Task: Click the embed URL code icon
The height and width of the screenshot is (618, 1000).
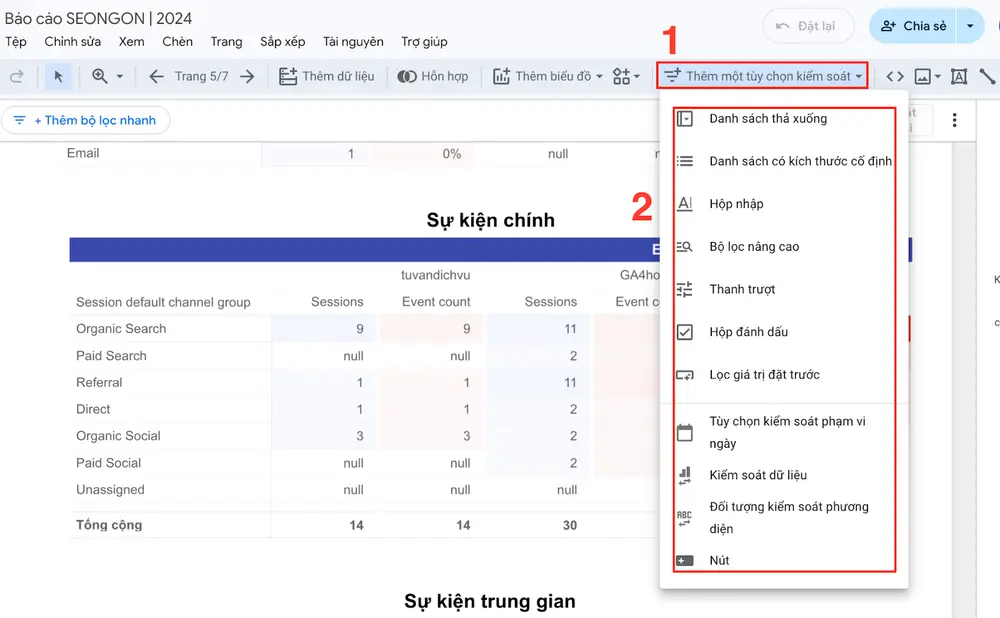Action: (895, 77)
